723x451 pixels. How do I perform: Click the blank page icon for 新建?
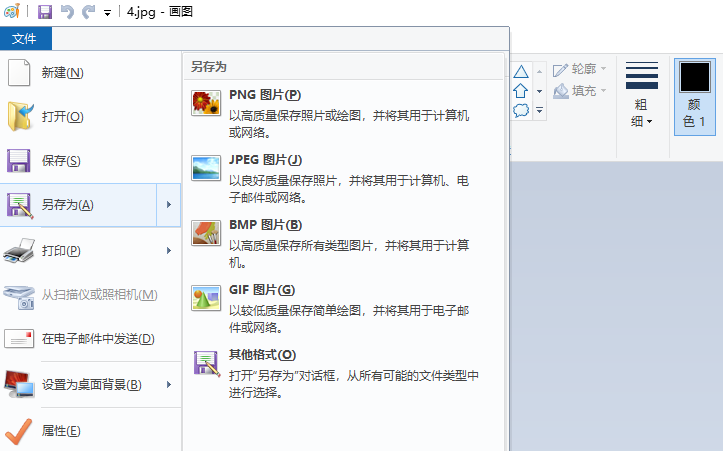point(19,72)
